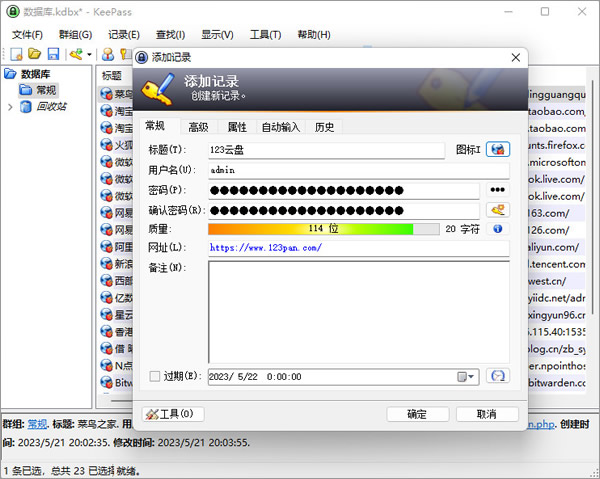Maximize the KeePass main window

click(x=545, y=12)
